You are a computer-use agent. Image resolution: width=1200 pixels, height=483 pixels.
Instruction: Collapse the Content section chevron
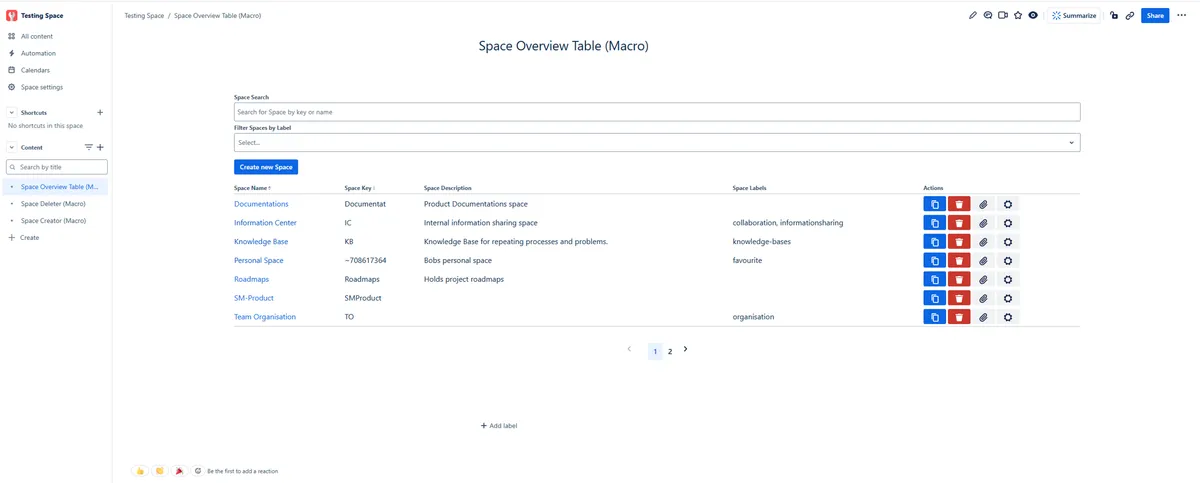12,147
